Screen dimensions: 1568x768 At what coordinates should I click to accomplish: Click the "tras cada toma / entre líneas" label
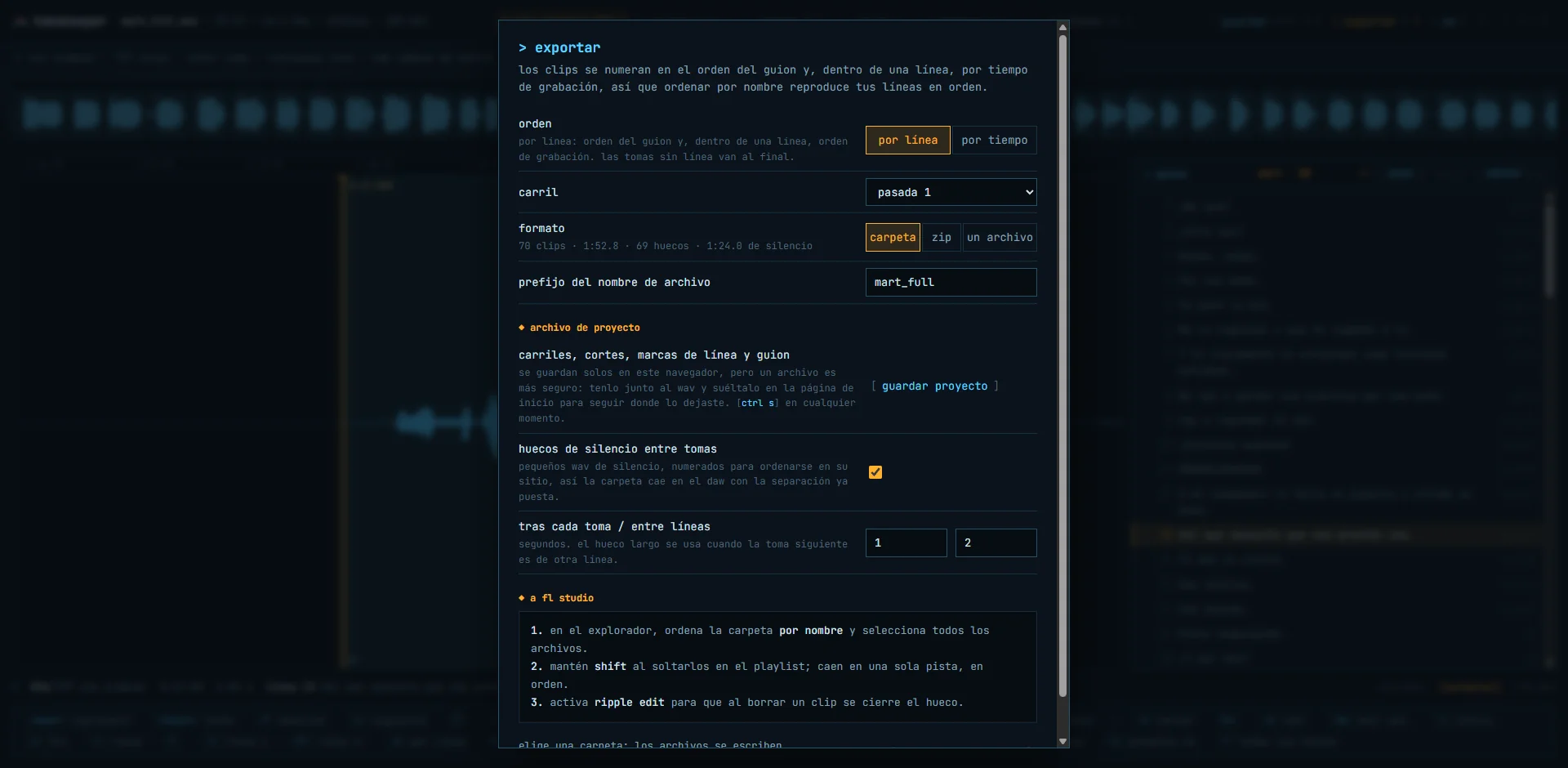(x=614, y=527)
